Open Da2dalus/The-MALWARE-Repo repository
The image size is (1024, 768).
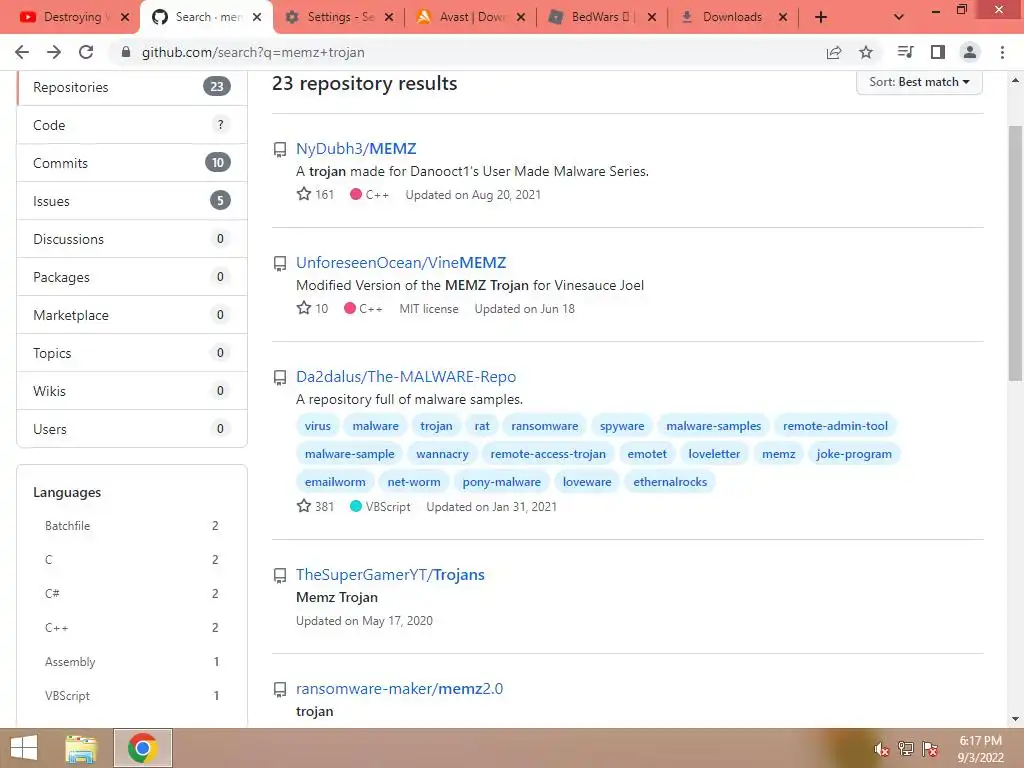(x=406, y=377)
